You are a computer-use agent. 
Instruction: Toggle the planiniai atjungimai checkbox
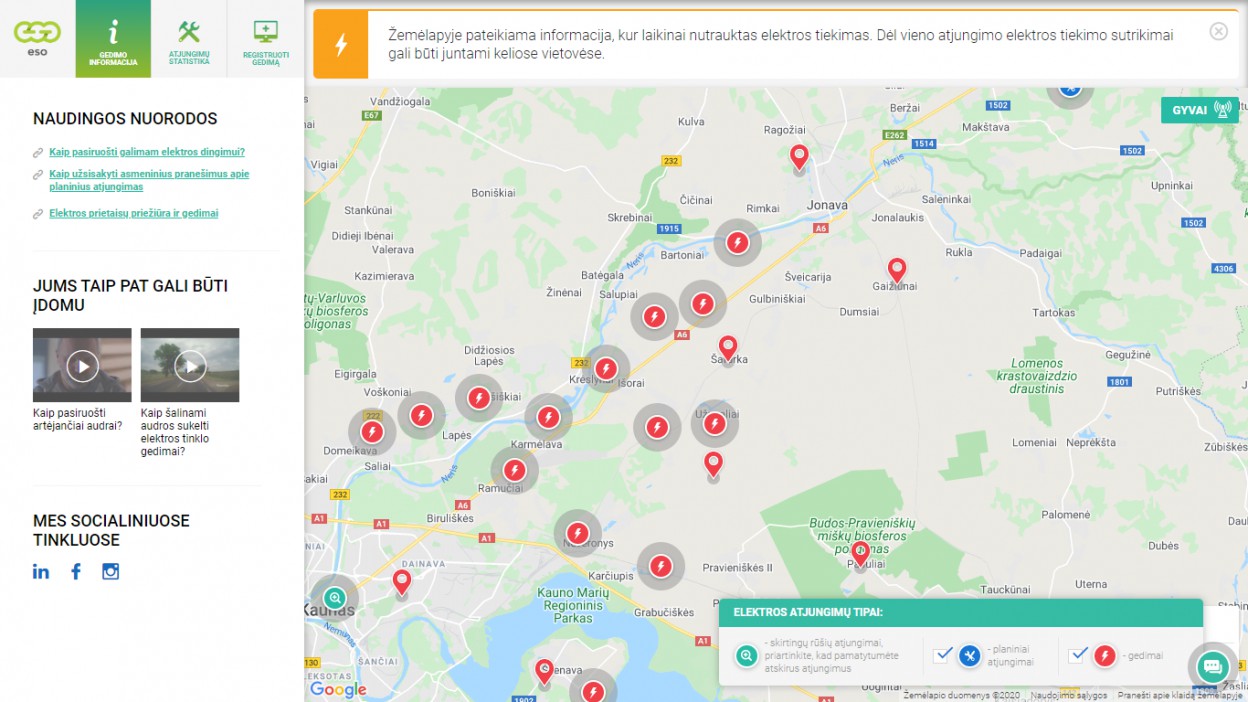(942, 655)
